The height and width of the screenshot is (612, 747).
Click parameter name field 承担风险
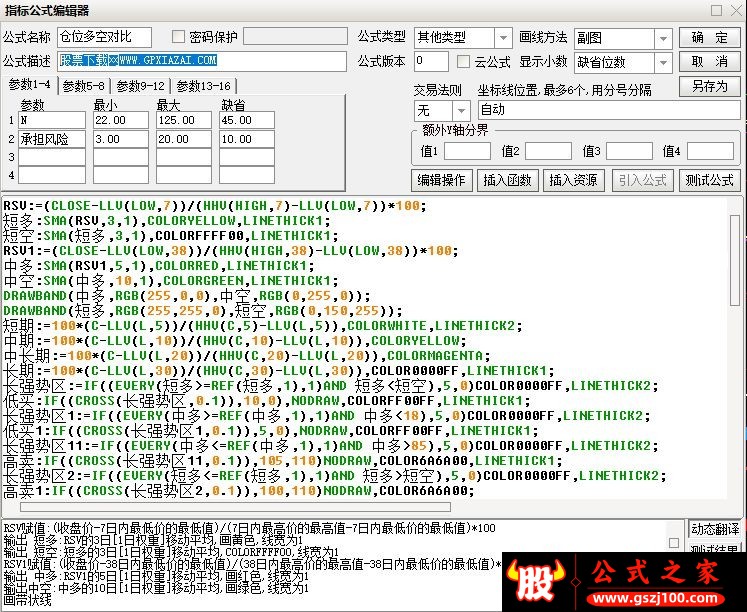(x=52, y=139)
